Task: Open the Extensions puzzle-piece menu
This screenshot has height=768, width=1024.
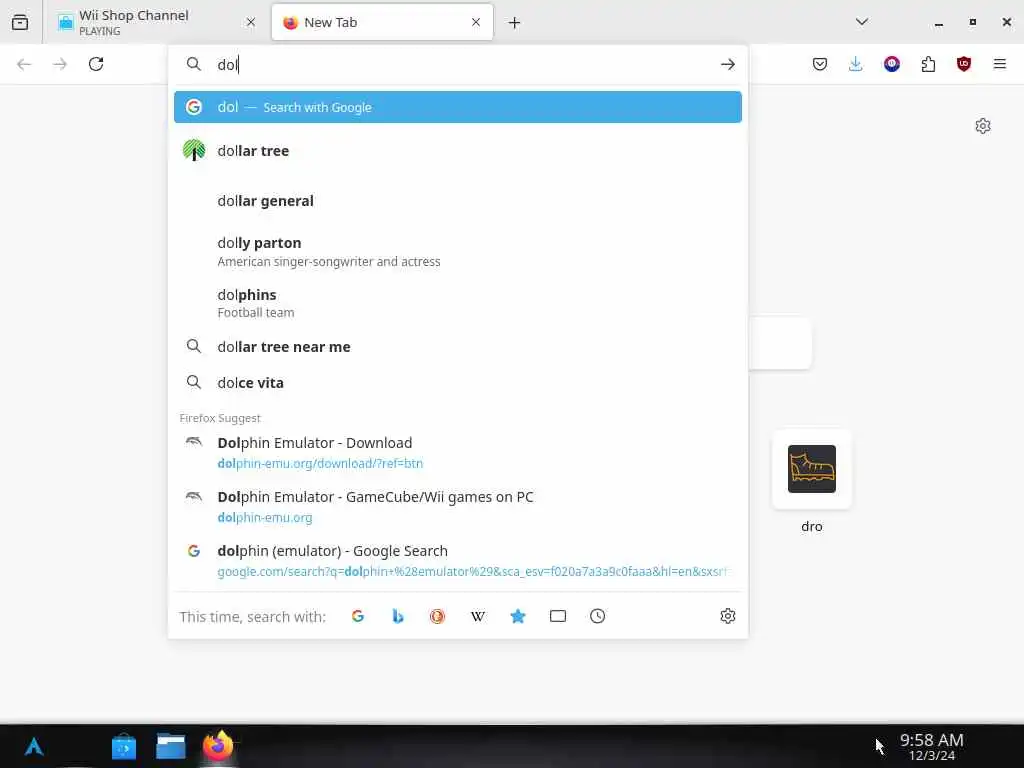Action: [x=928, y=64]
